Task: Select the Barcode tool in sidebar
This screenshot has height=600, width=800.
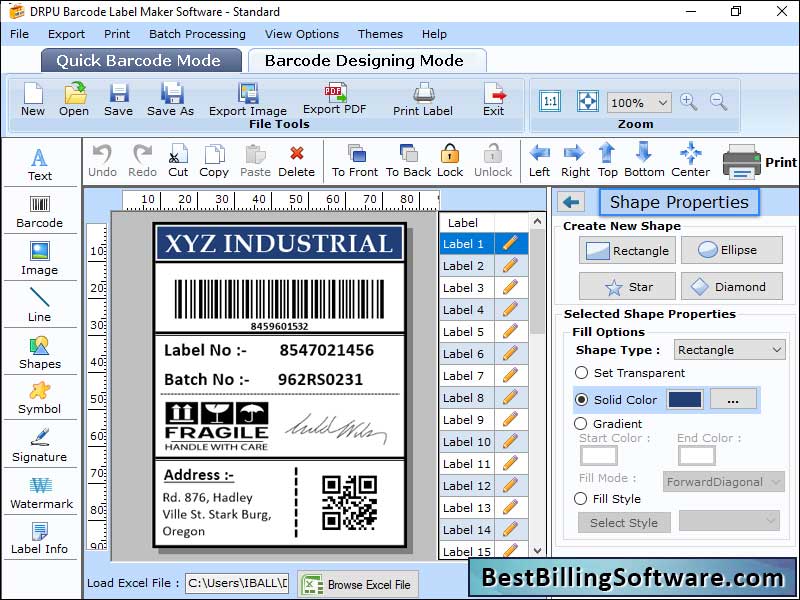Action: click(40, 212)
